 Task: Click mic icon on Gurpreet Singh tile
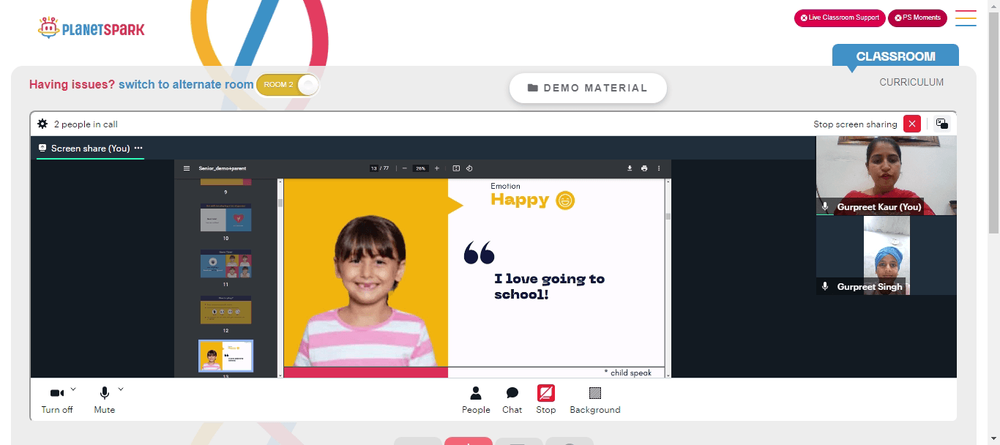pyautogui.click(x=825, y=286)
